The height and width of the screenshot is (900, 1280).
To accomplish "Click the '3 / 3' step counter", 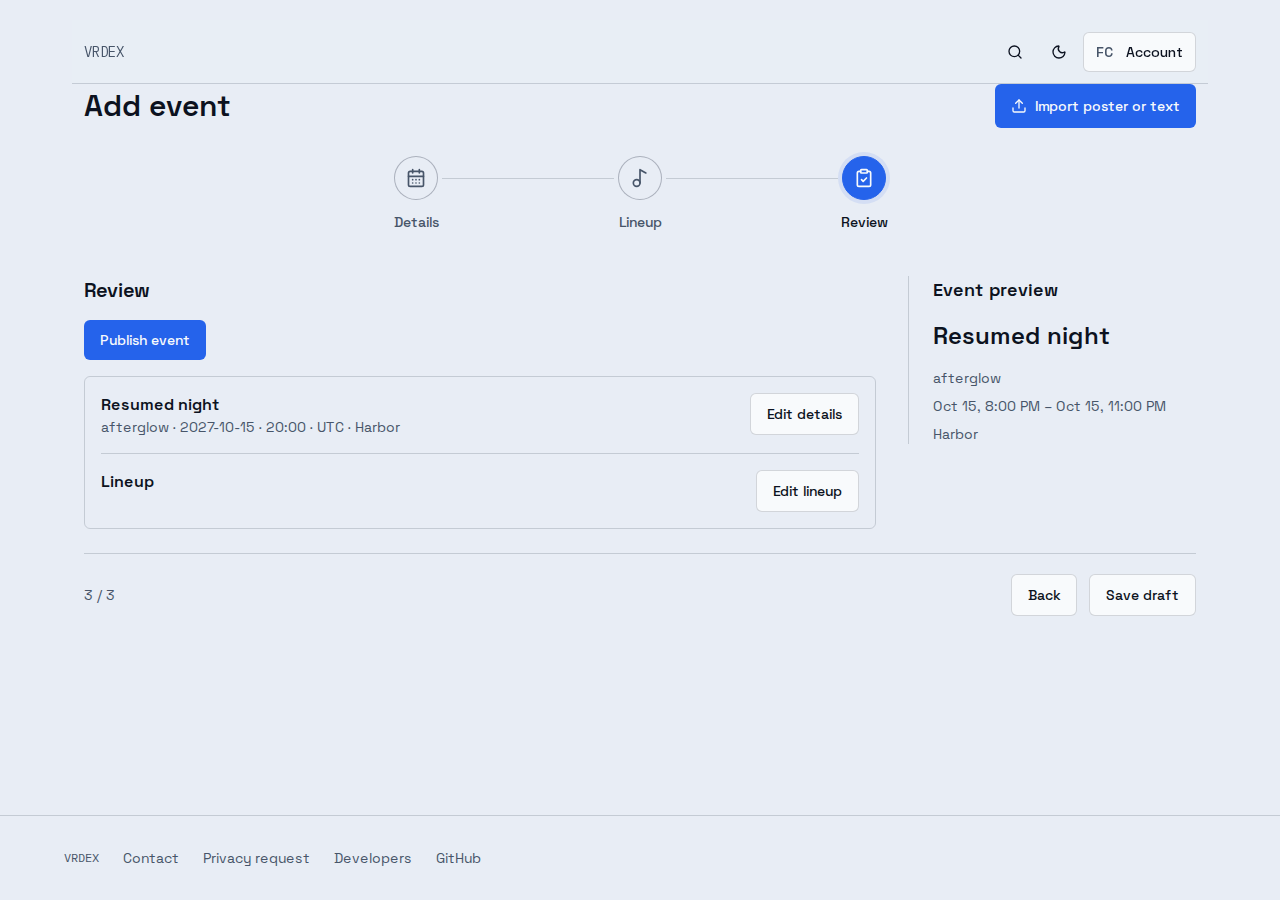I will (x=99, y=595).
